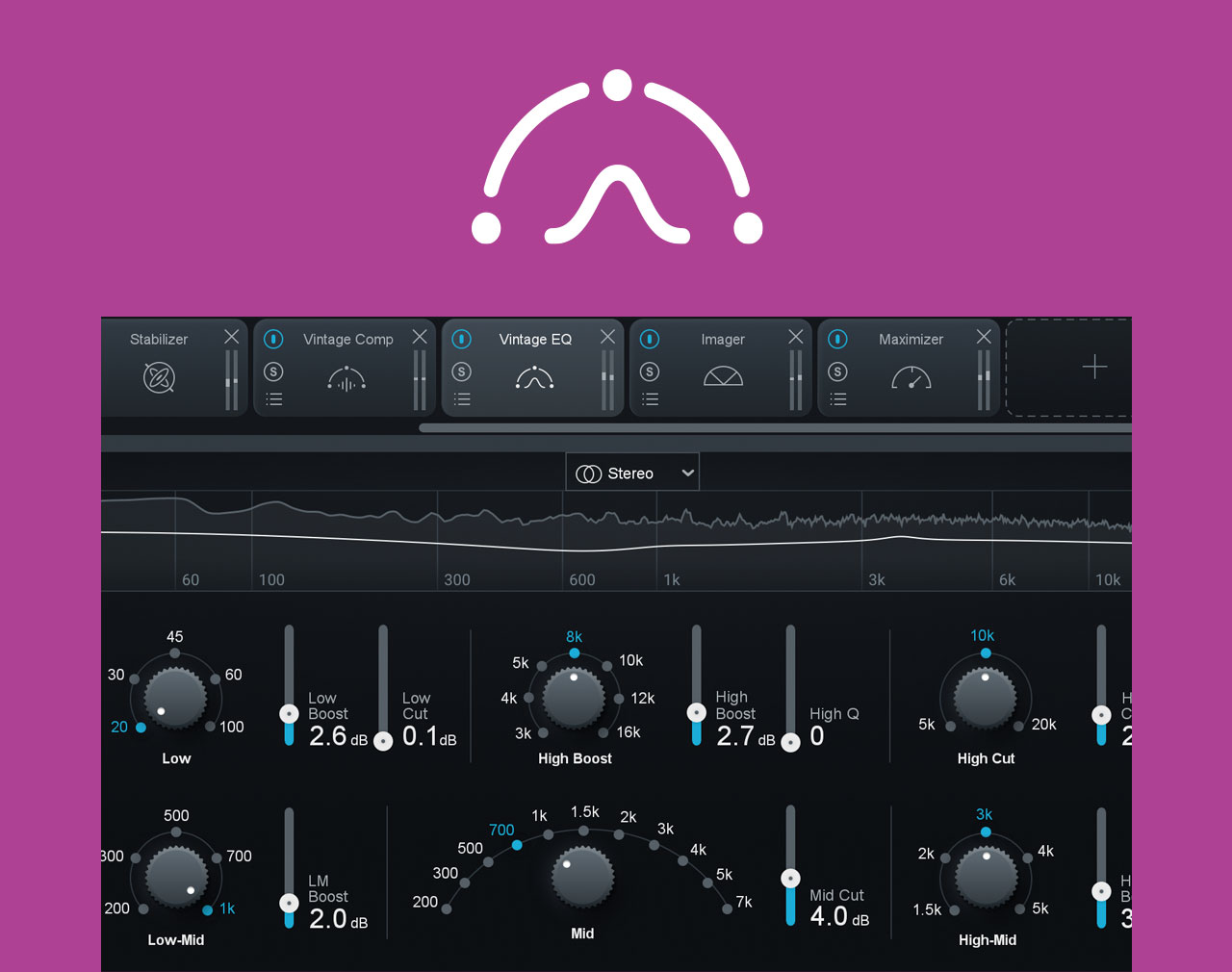Open Vintage EQ presets list
Viewport: 1232px width, 972px height.
[462, 399]
